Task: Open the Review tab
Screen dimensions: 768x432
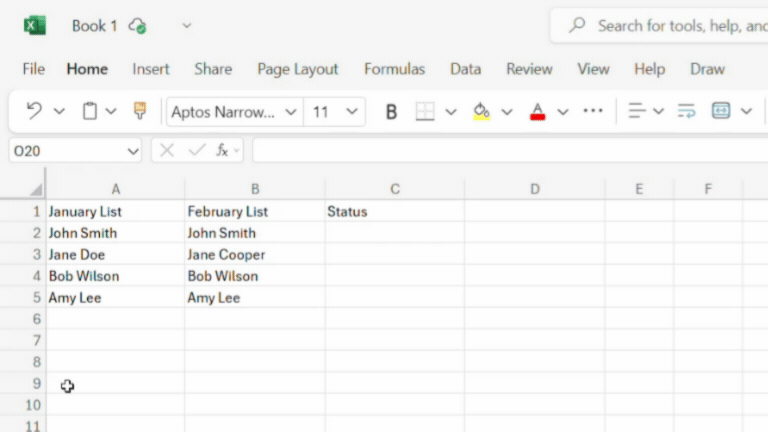Action: [529, 69]
